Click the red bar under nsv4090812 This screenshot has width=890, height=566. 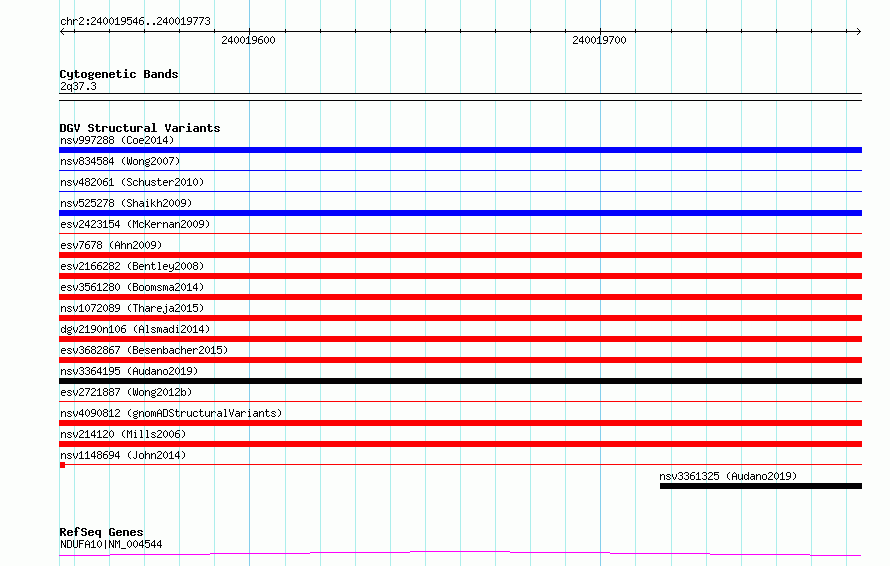click(460, 423)
